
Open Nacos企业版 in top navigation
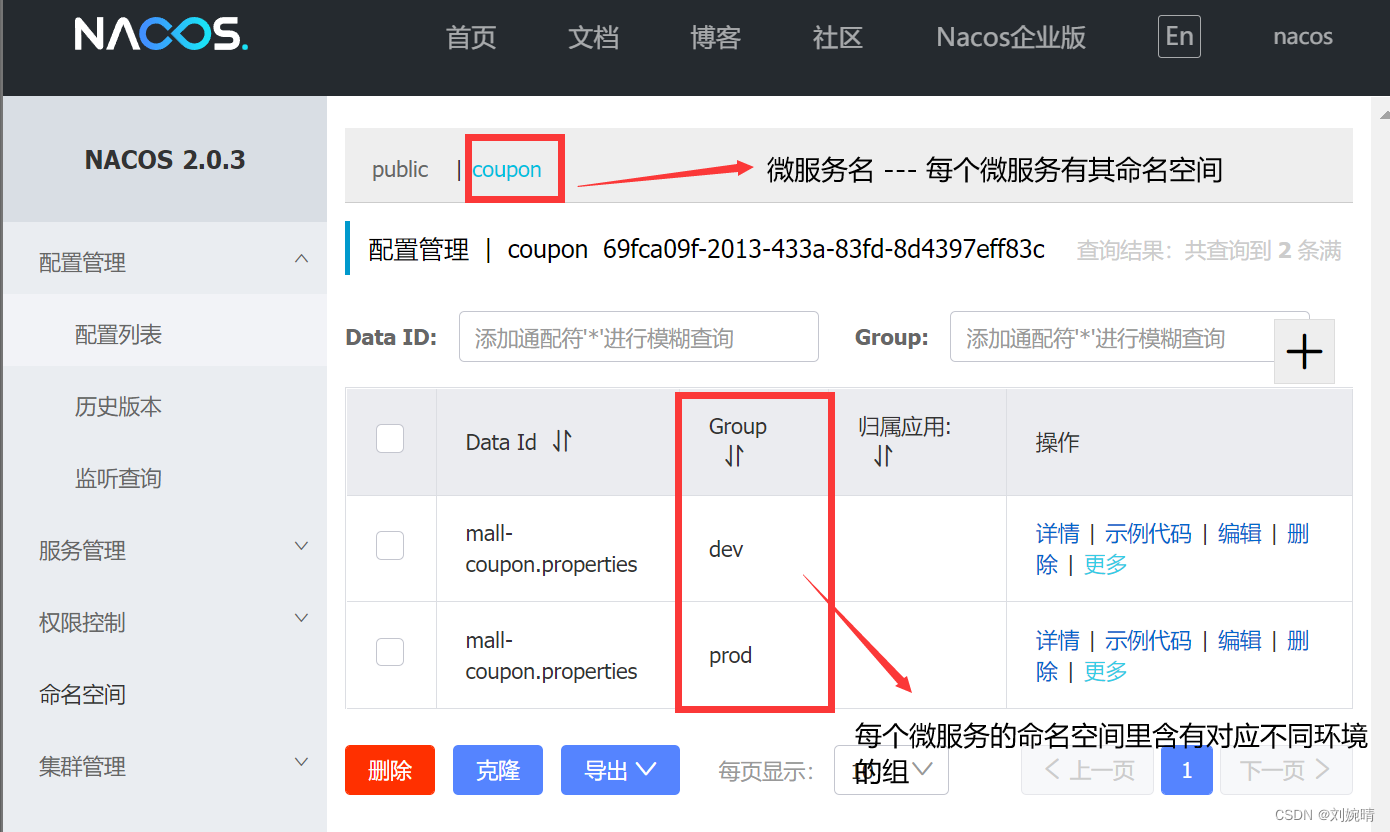coord(1011,38)
